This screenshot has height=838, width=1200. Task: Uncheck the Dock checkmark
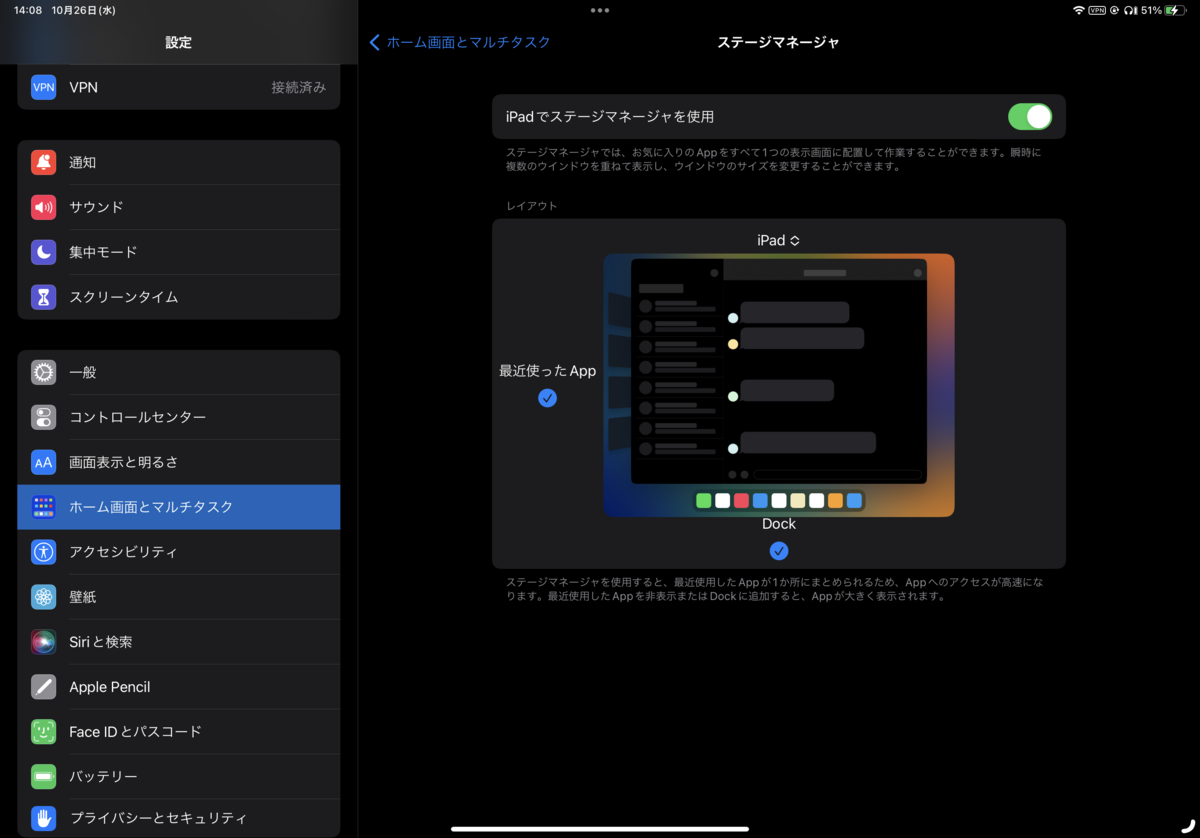[x=779, y=551]
